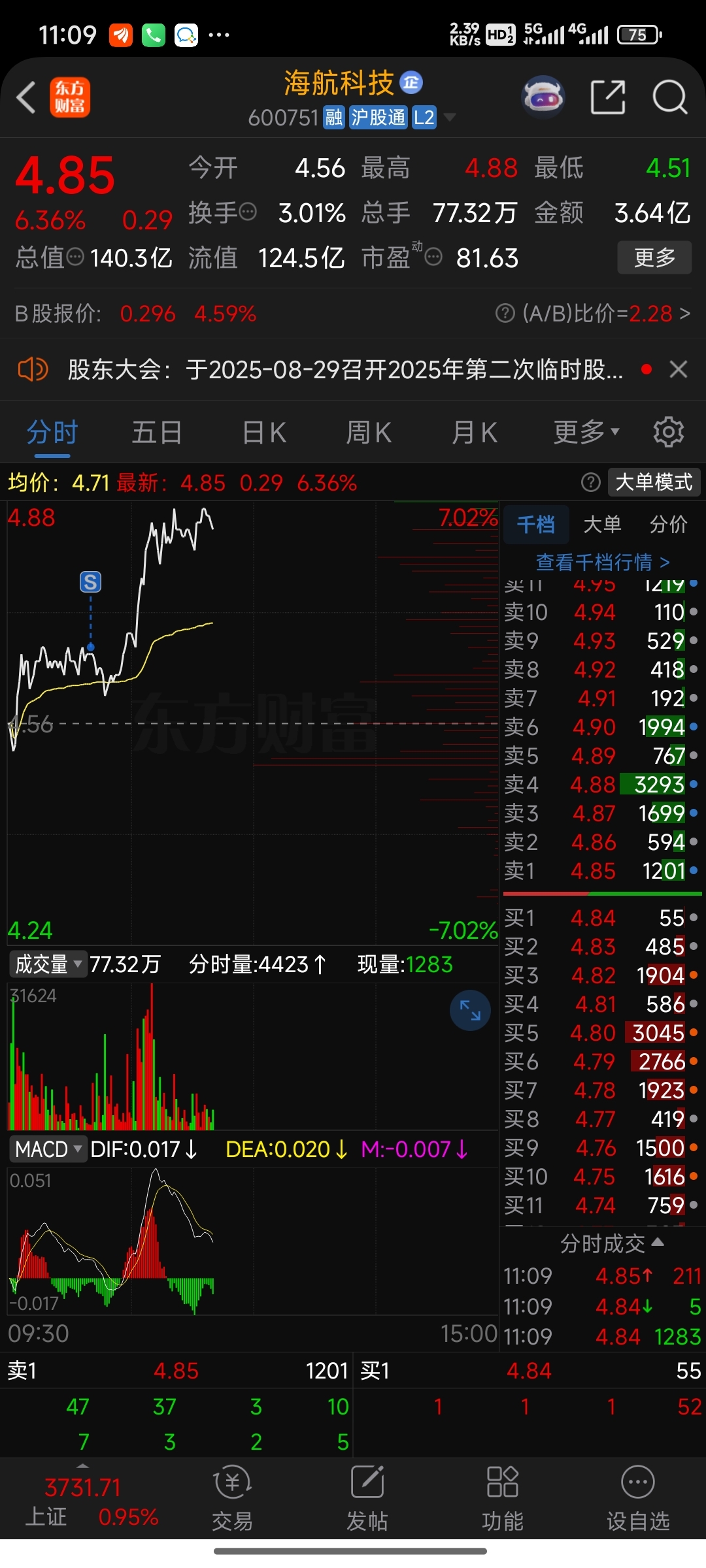Tap the green phone icon in status bar
Viewport: 706px width, 1568px height.
[x=154, y=35]
